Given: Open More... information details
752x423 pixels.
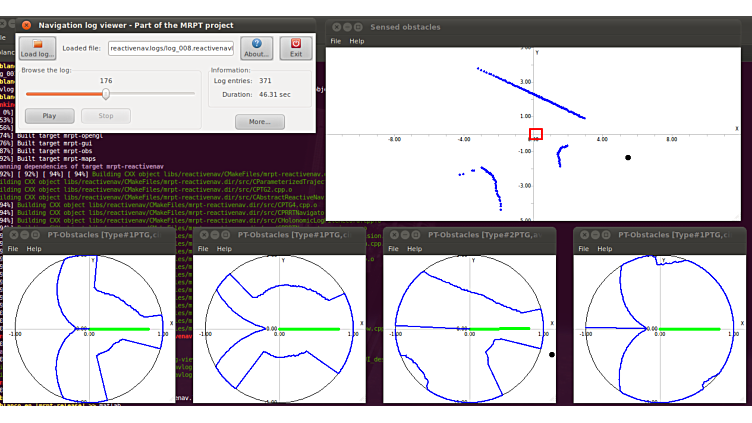Looking at the screenshot, I should tap(260, 122).
